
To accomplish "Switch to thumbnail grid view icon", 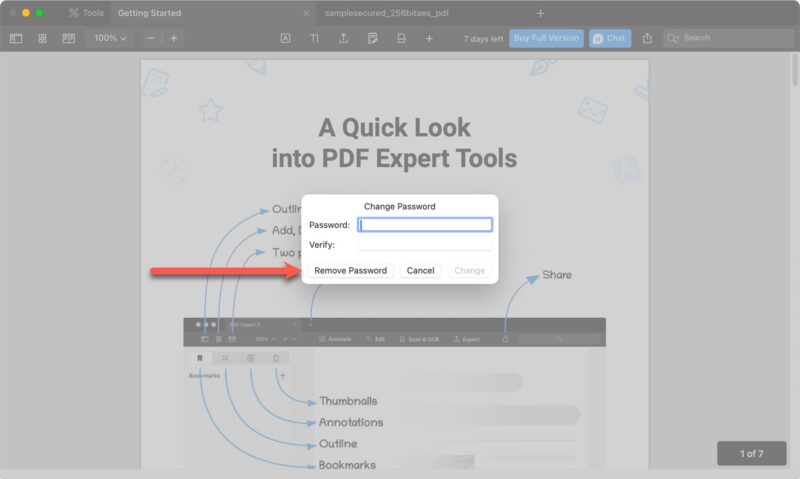I will [x=42, y=38].
